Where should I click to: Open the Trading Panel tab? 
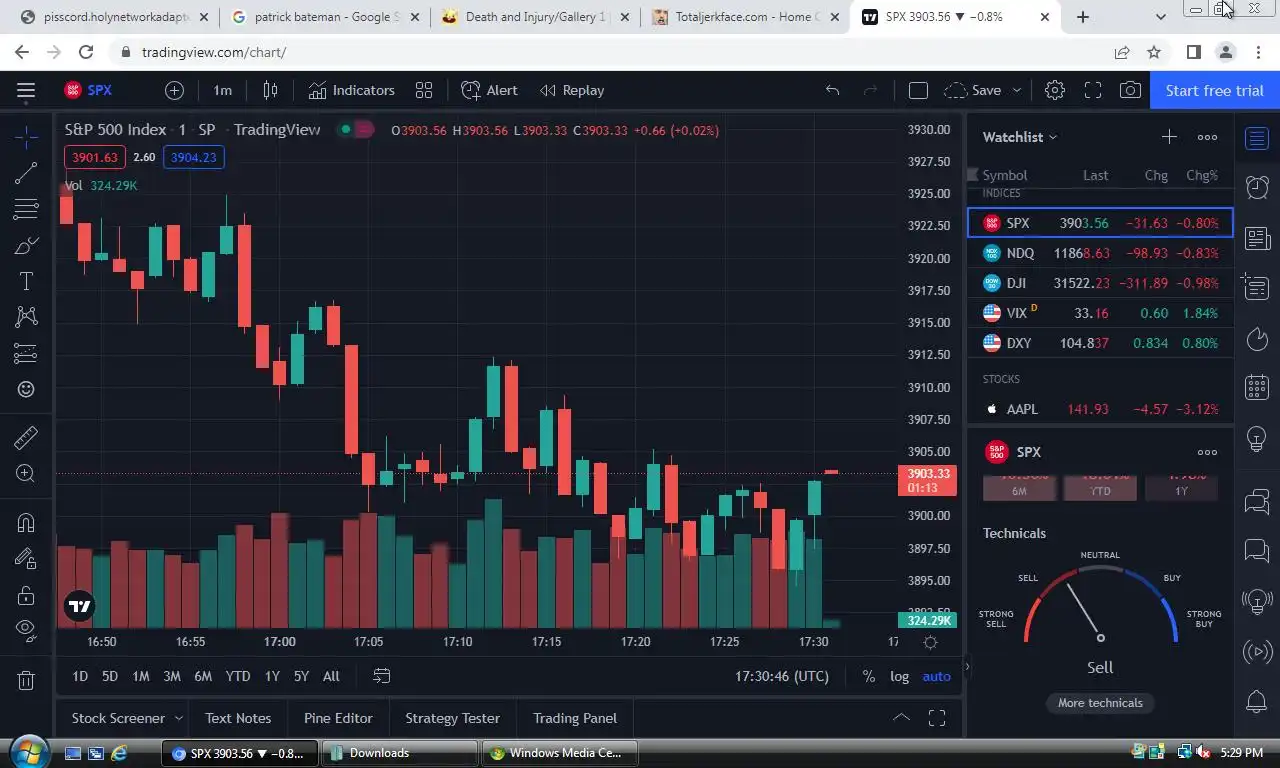pyautogui.click(x=575, y=718)
